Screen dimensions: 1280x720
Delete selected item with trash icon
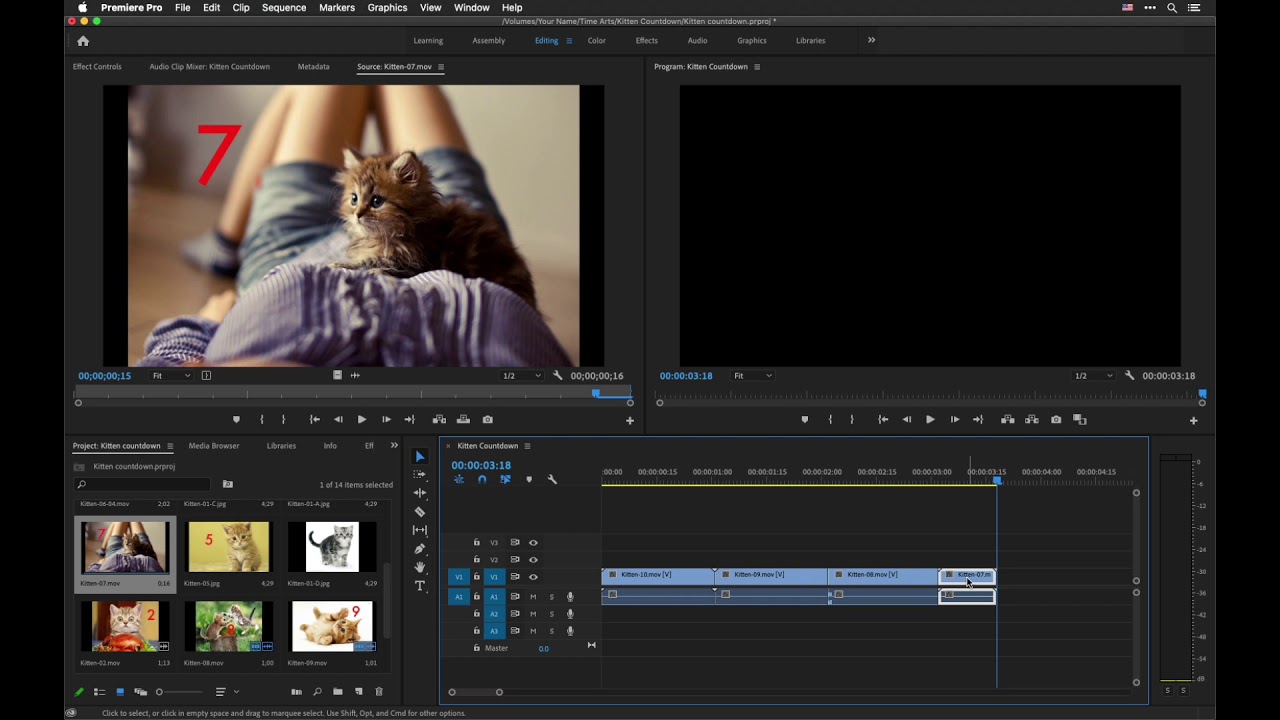coord(379,691)
